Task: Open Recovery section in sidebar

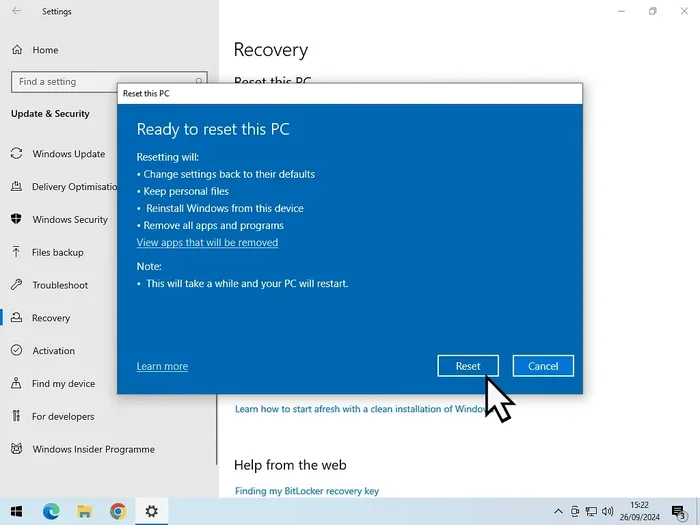Action: pyautogui.click(x=51, y=318)
